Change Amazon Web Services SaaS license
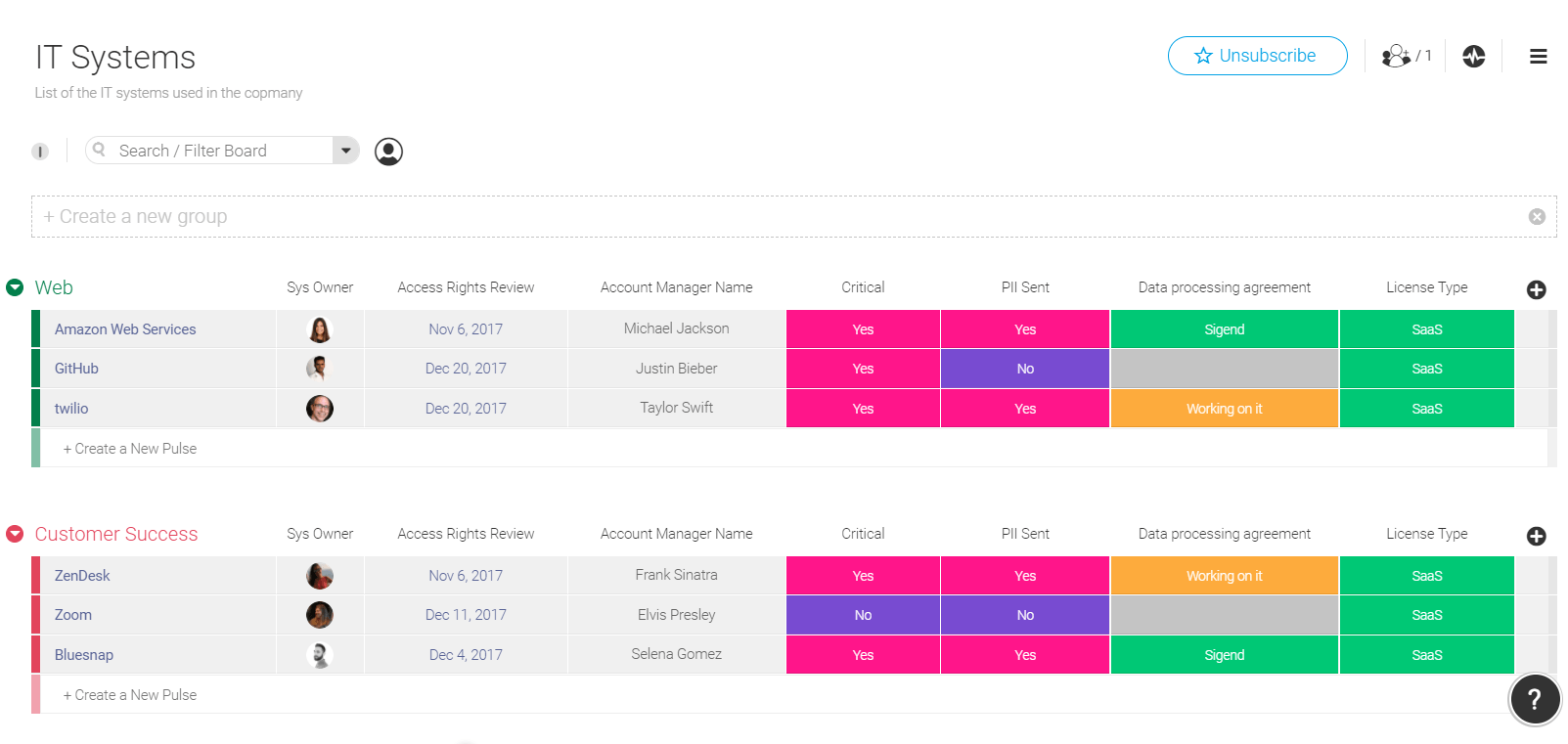The width and height of the screenshot is (1568, 744). pos(1427,329)
